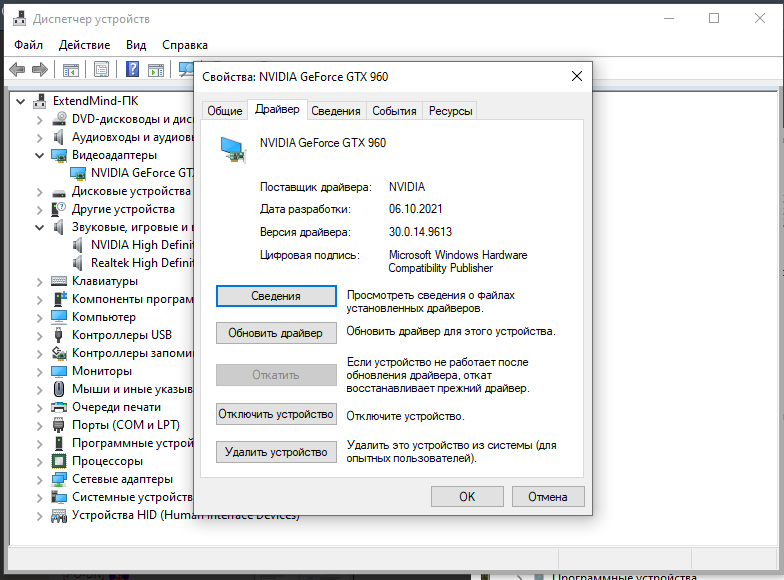The height and width of the screenshot is (580, 784).
Task: Close the NVIDIA properties dialog
Action: click(x=576, y=76)
